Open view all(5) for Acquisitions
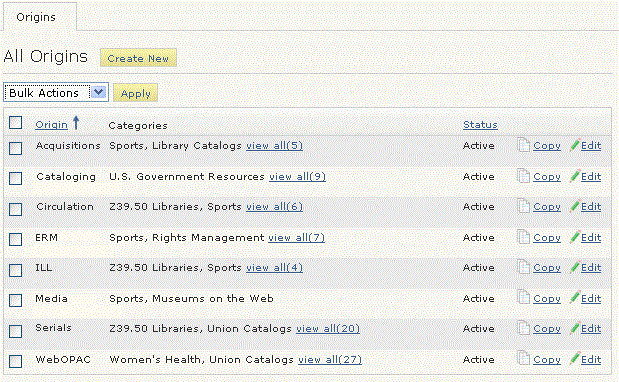Screen dimensions: 619x382 click(x=274, y=146)
